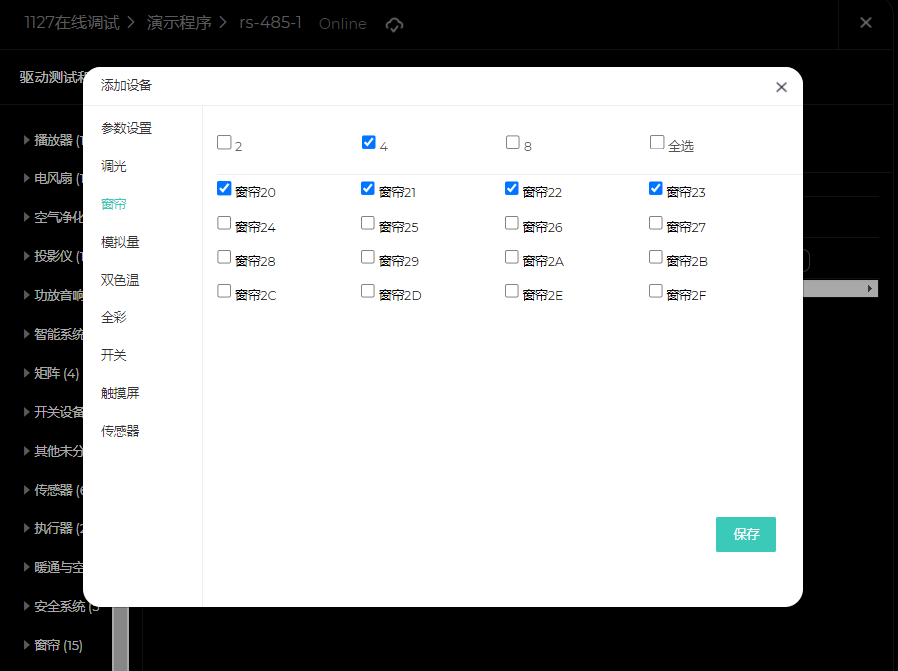The height and width of the screenshot is (671, 898).
Task: Click the vertical scrollbar of device tree
Action: point(120,638)
